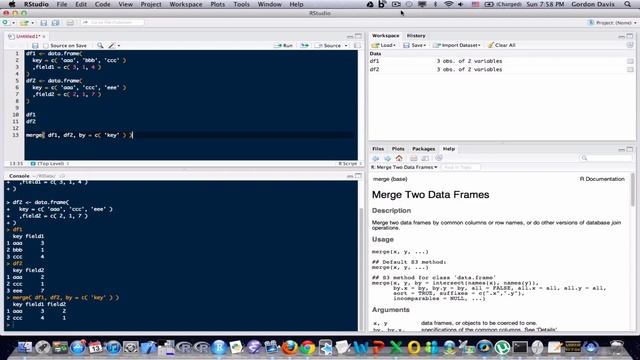
Task: Click the Clear All button
Action: click(502, 45)
